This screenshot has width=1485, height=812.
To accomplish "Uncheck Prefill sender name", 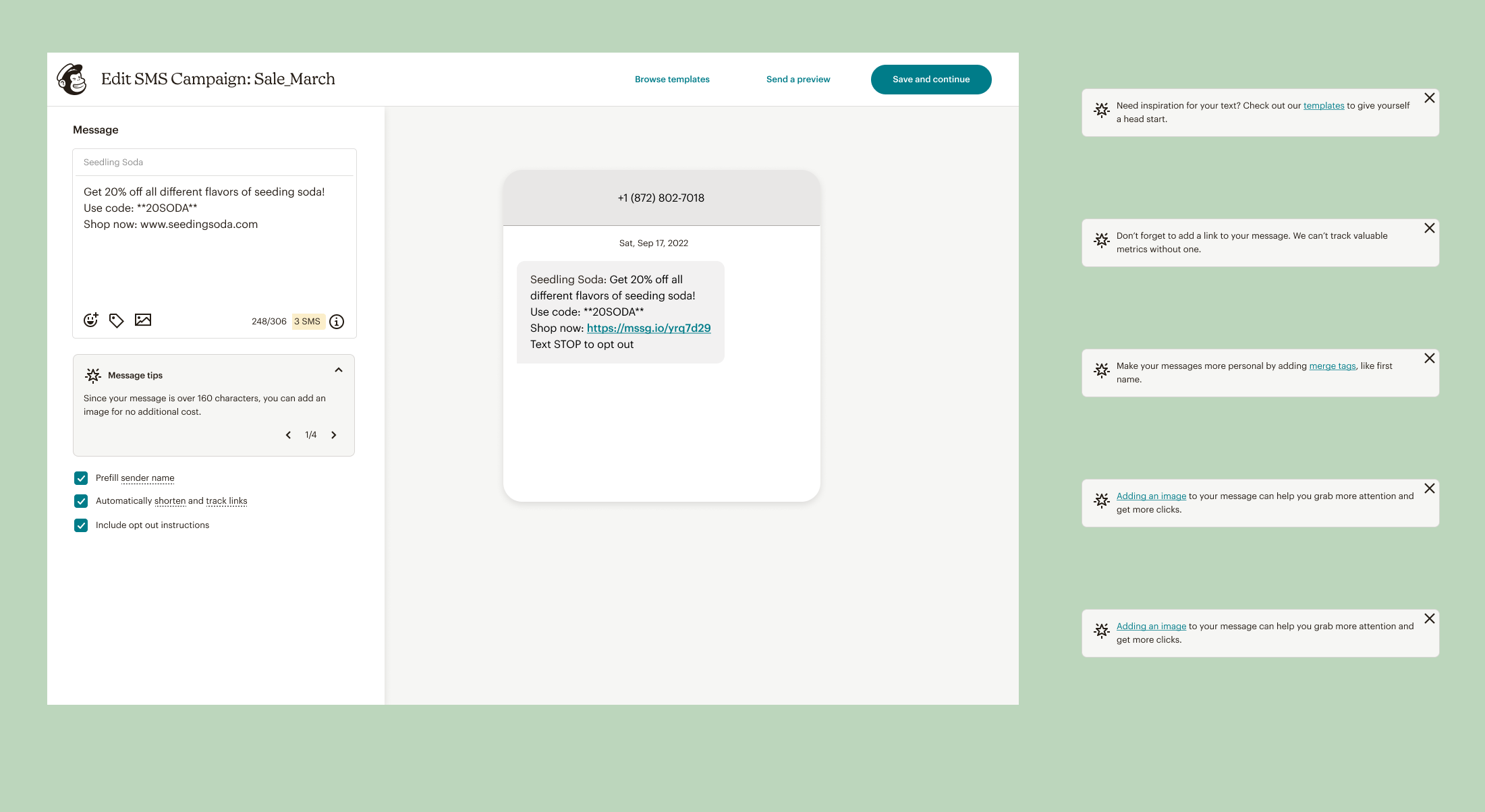I will point(81,478).
